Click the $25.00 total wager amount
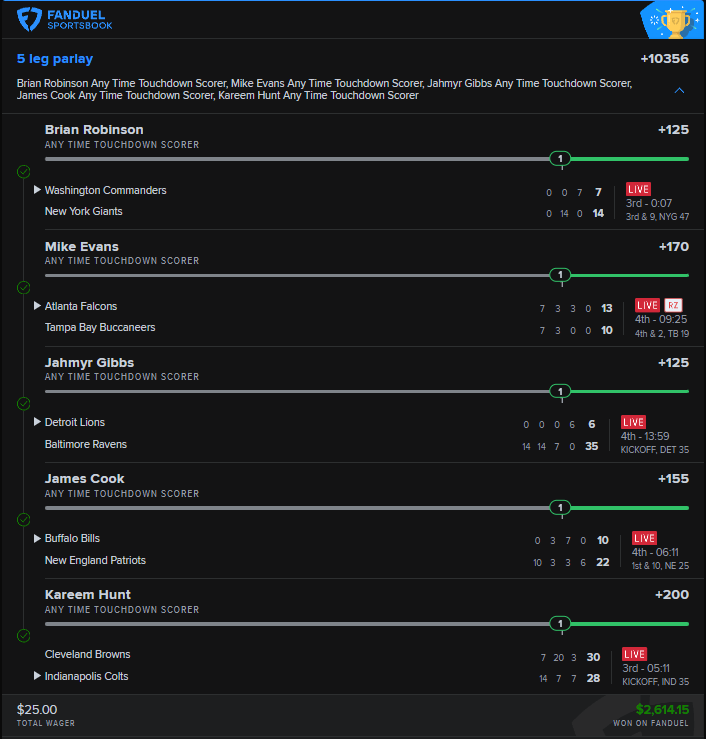 point(37,709)
